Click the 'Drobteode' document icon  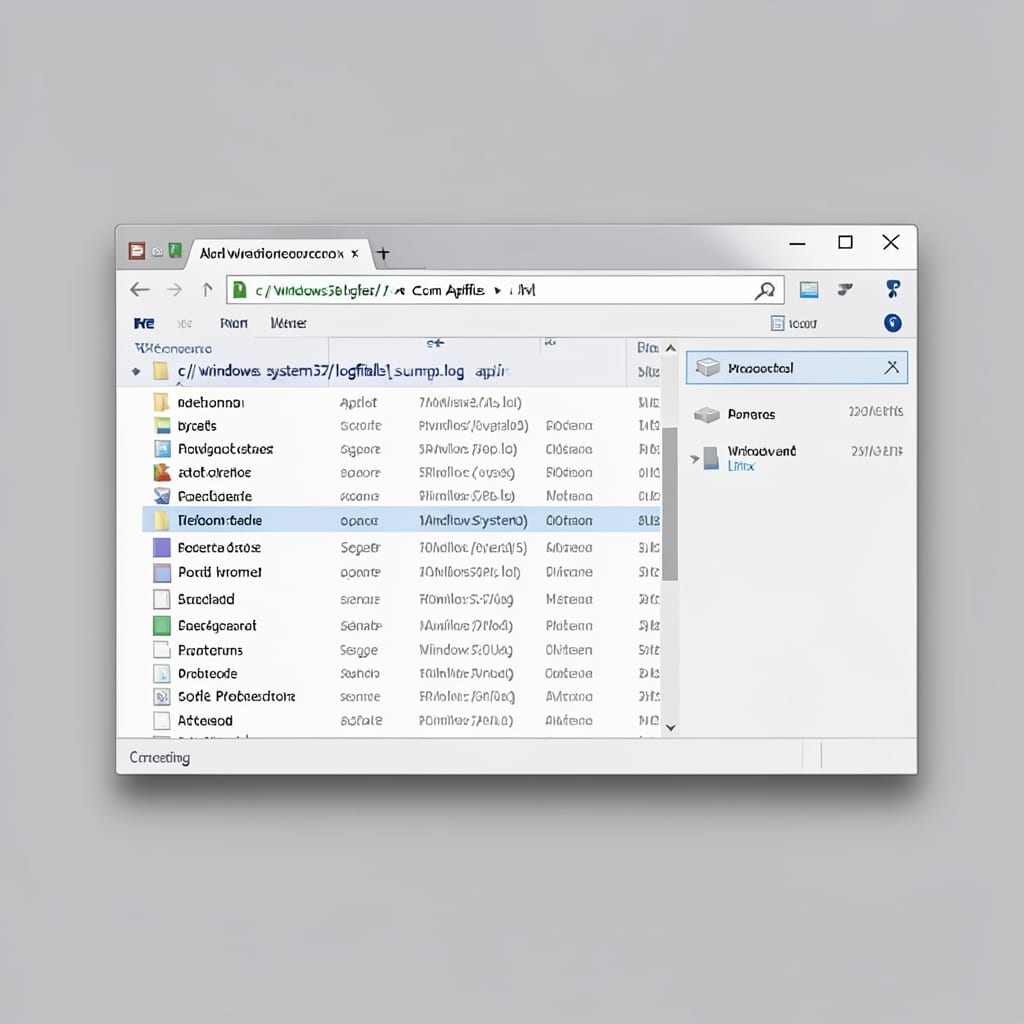point(162,673)
